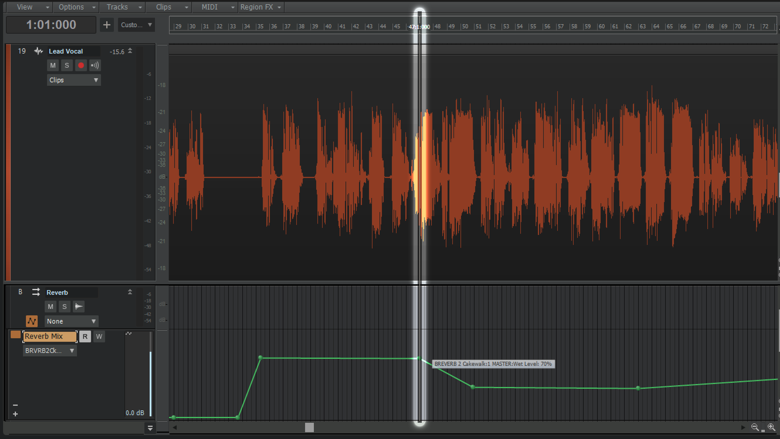Open Region FX menu dropdown arrow
Screen dimensions: 780x439
pos(279,7)
